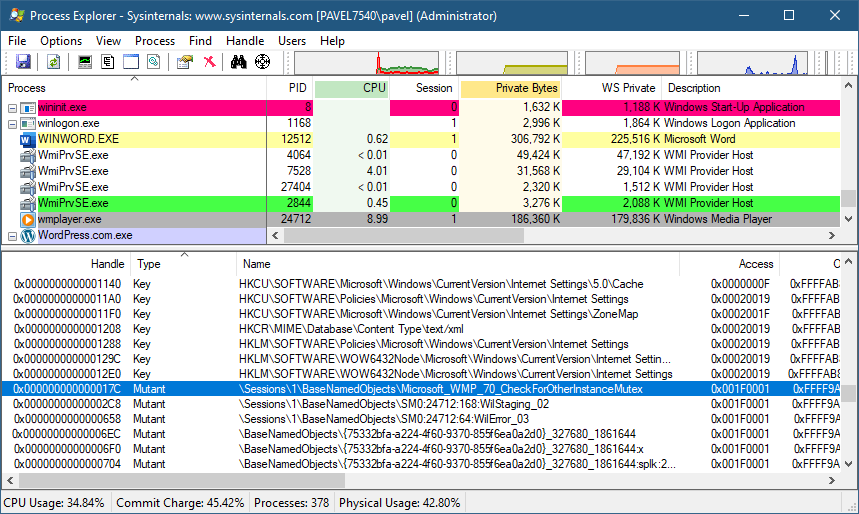859x514 pixels.
Task: Click lower pane vertical scrollbar down arrow
Action: click(848, 464)
